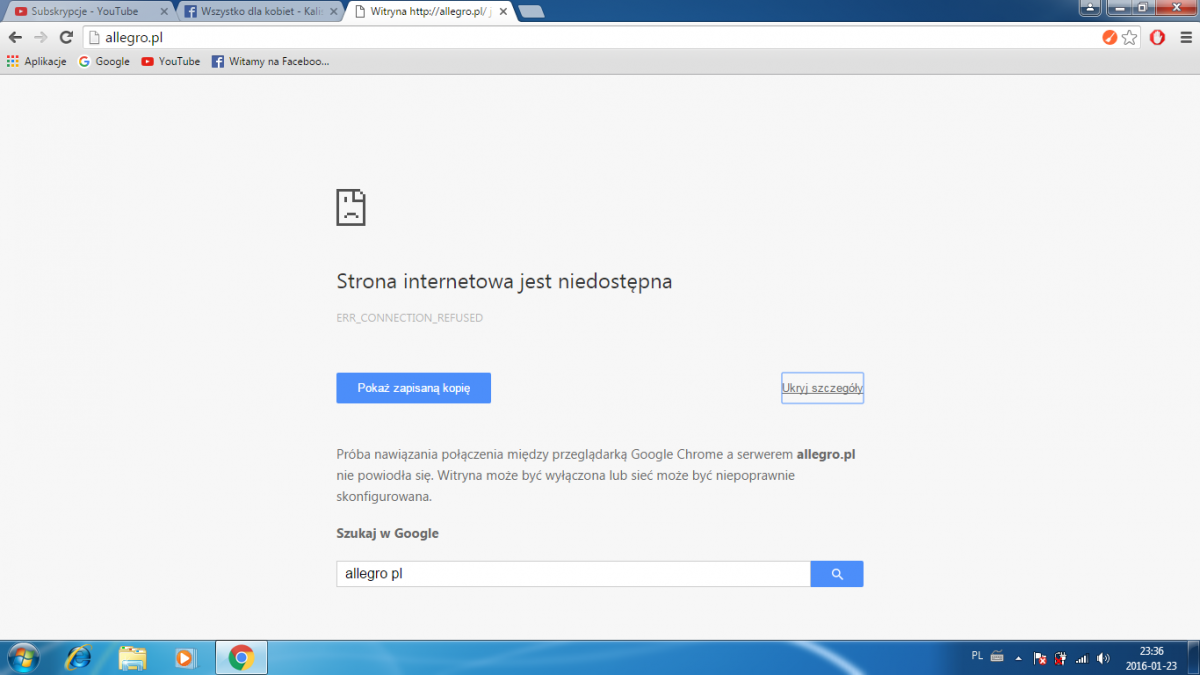Open the Chrome hamburger menu

coord(1184,38)
